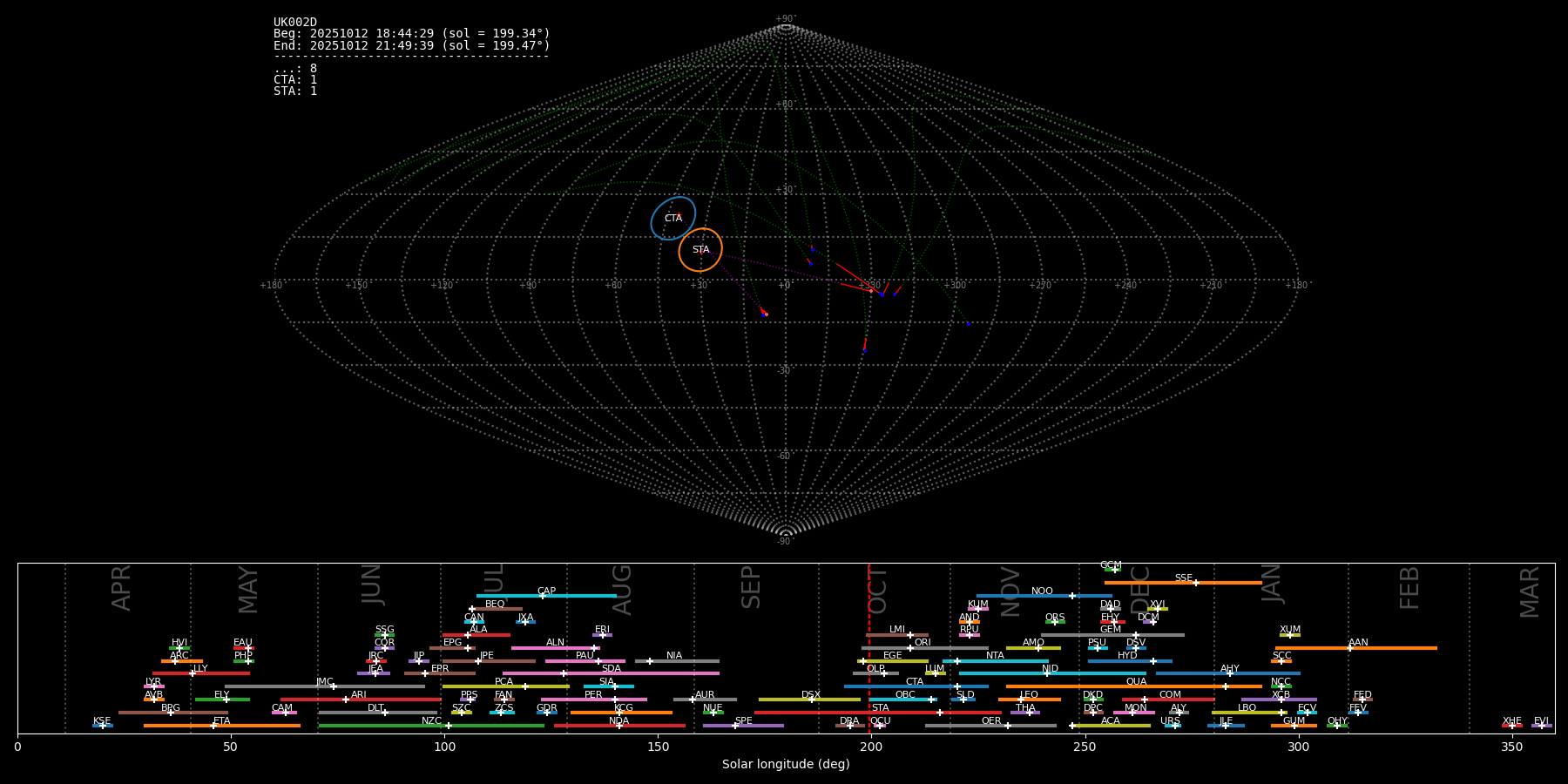Image resolution: width=1568 pixels, height=784 pixels.
Task: Click the CAP shower label in timeline
Action: pos(546,591)
